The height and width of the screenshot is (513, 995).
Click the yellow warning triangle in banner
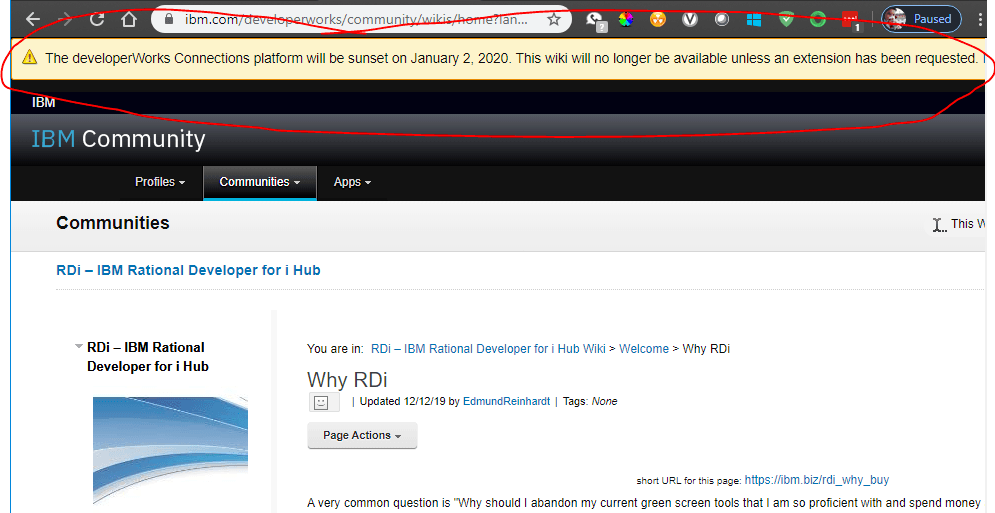click(29, 58)
